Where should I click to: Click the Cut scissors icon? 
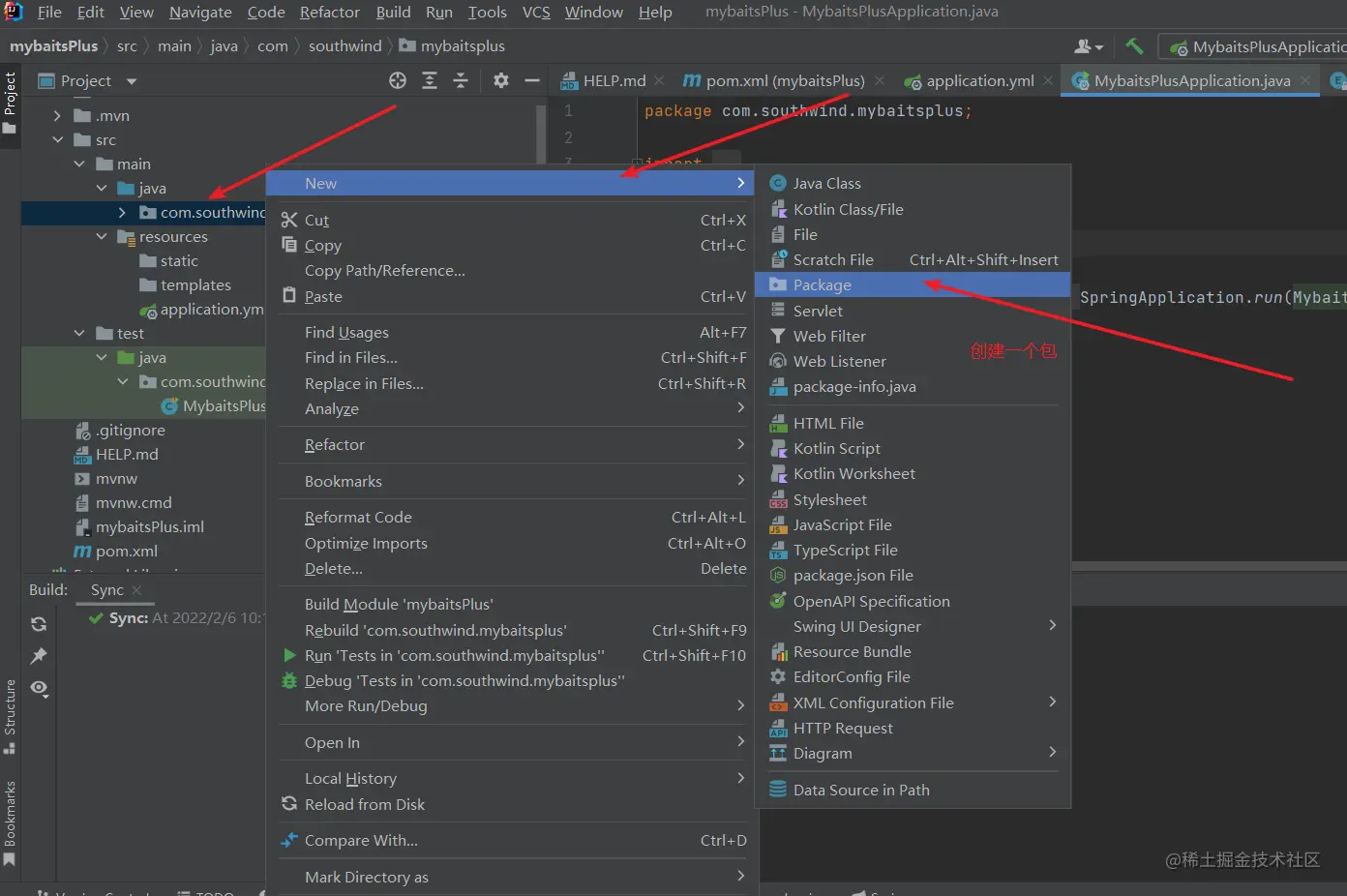tap(289, 220)
